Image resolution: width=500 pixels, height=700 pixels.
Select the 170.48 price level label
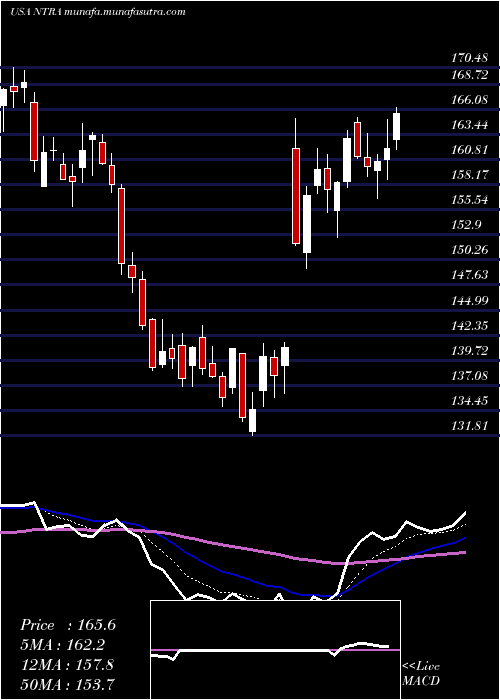(x=469, y=57)
